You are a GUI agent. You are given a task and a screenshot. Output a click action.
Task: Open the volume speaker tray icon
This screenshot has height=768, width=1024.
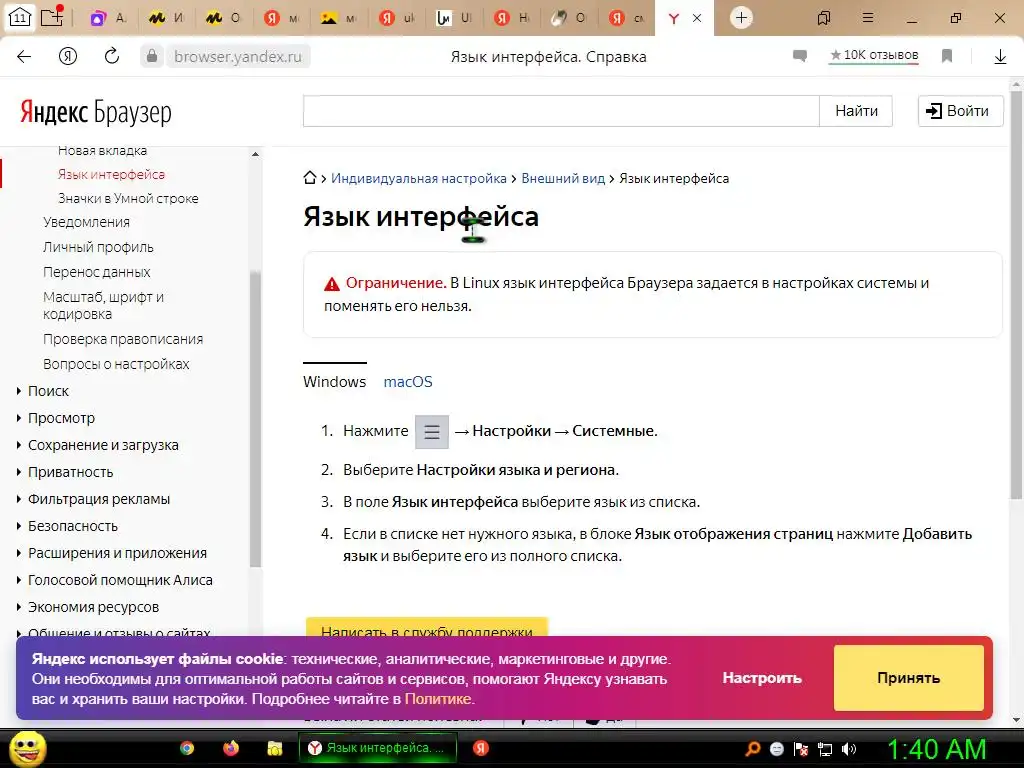pos(849,749)
